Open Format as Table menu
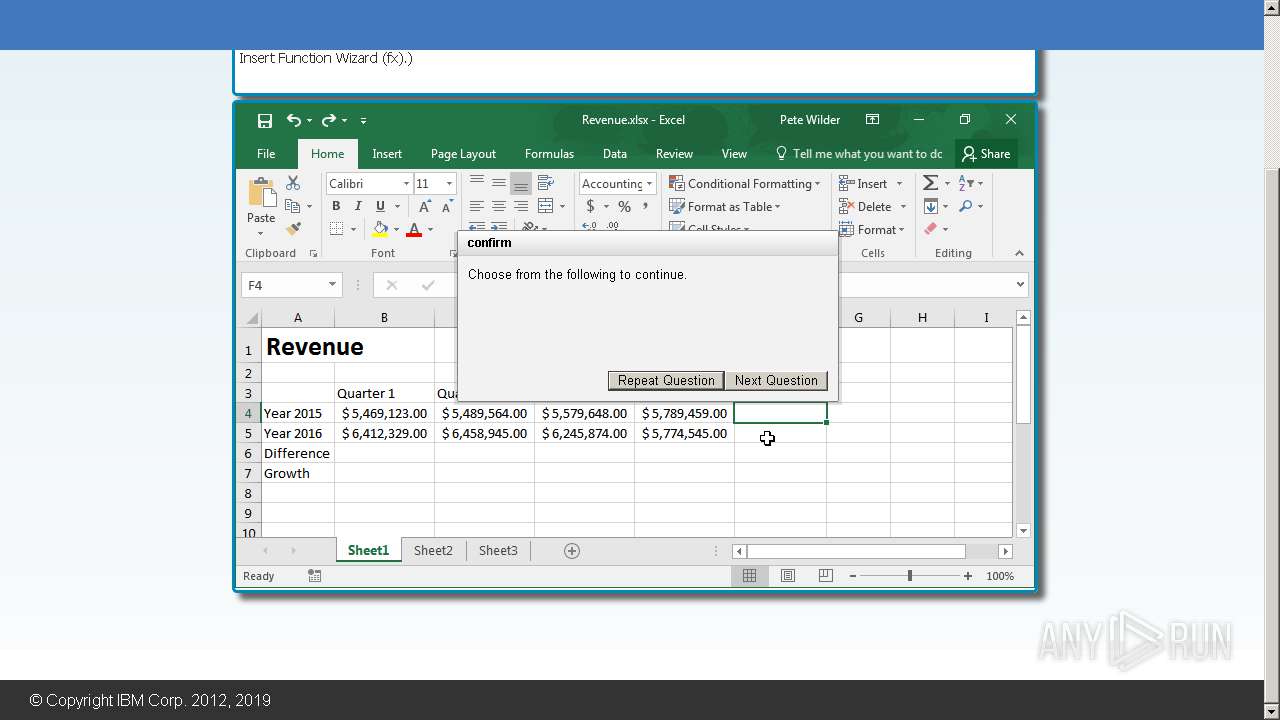1280x720 pixels. coord(724,206)
